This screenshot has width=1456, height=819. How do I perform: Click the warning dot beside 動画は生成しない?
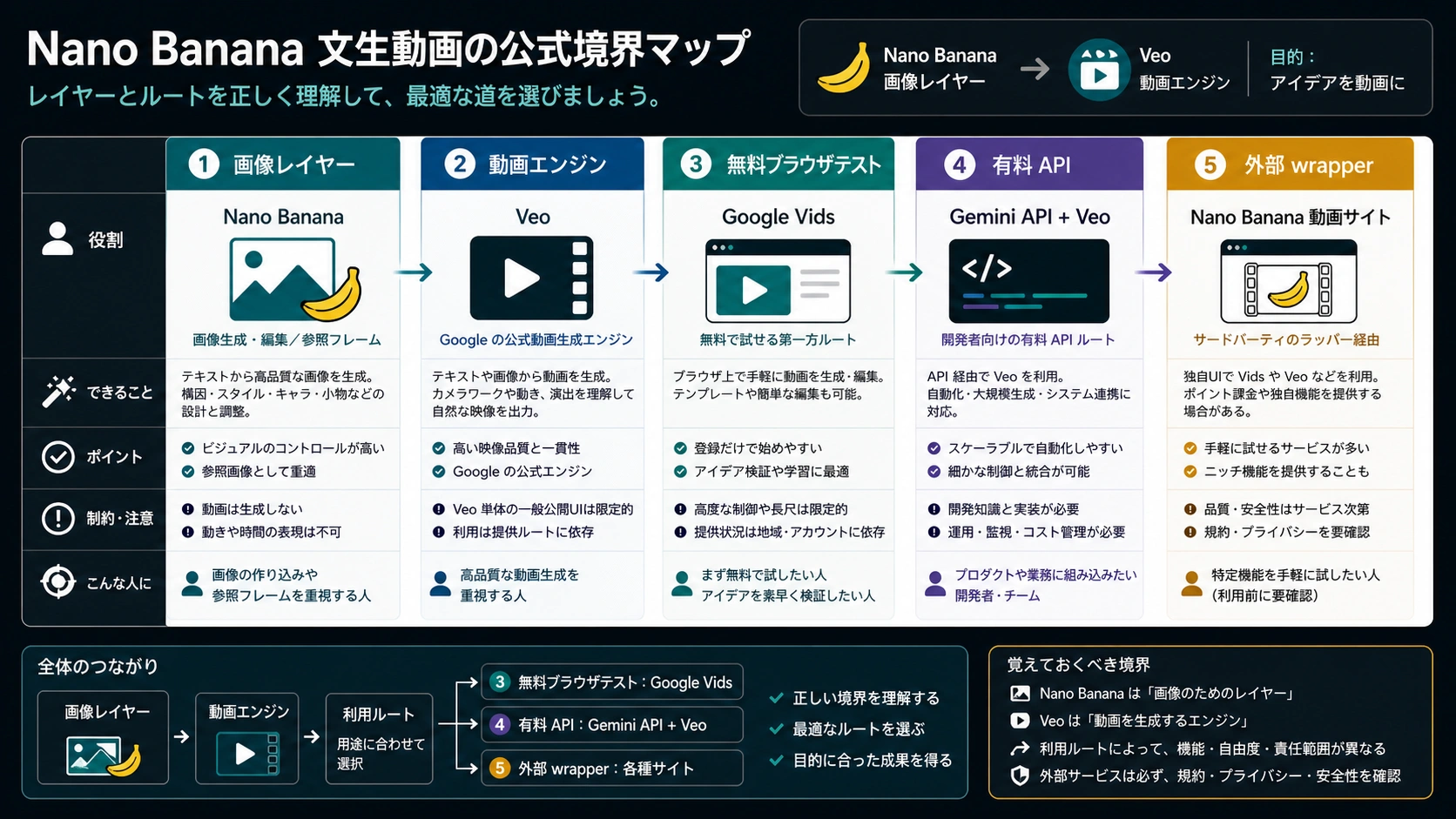[x=187, y=509]
